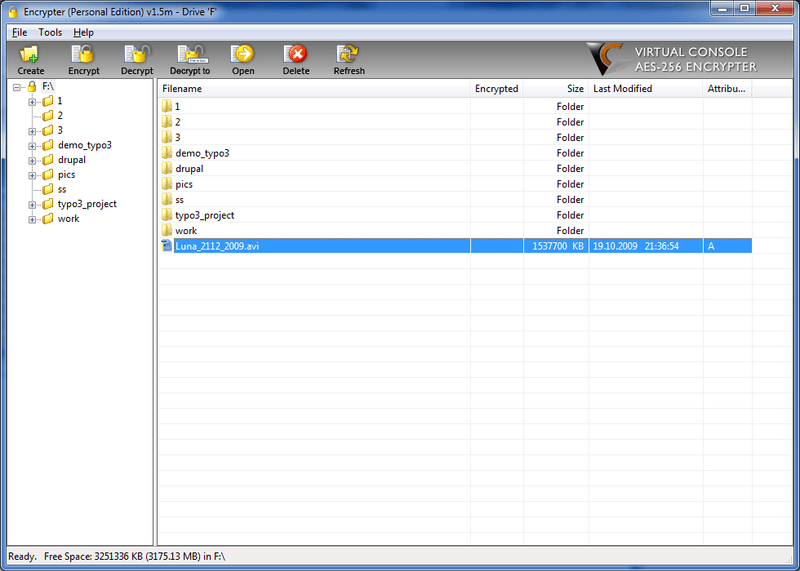Expand the work folder in tree
Image resolution: width=800 pixels, height=571 pixels.
click(32, 219)
